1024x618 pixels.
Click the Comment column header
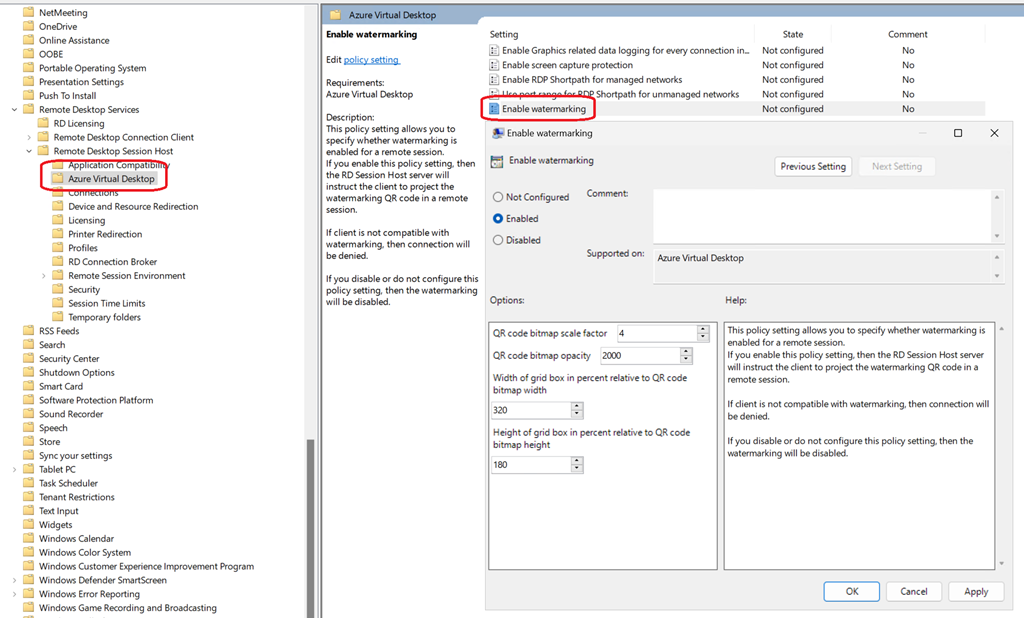[x=908, y=34]
